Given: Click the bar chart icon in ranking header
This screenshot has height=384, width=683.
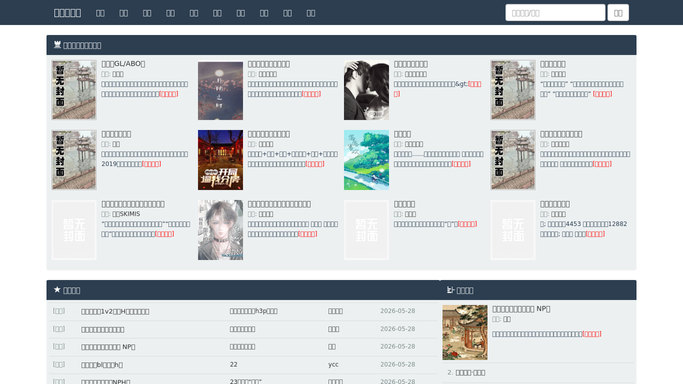Looking at the screenshot, I should point(450,290).
